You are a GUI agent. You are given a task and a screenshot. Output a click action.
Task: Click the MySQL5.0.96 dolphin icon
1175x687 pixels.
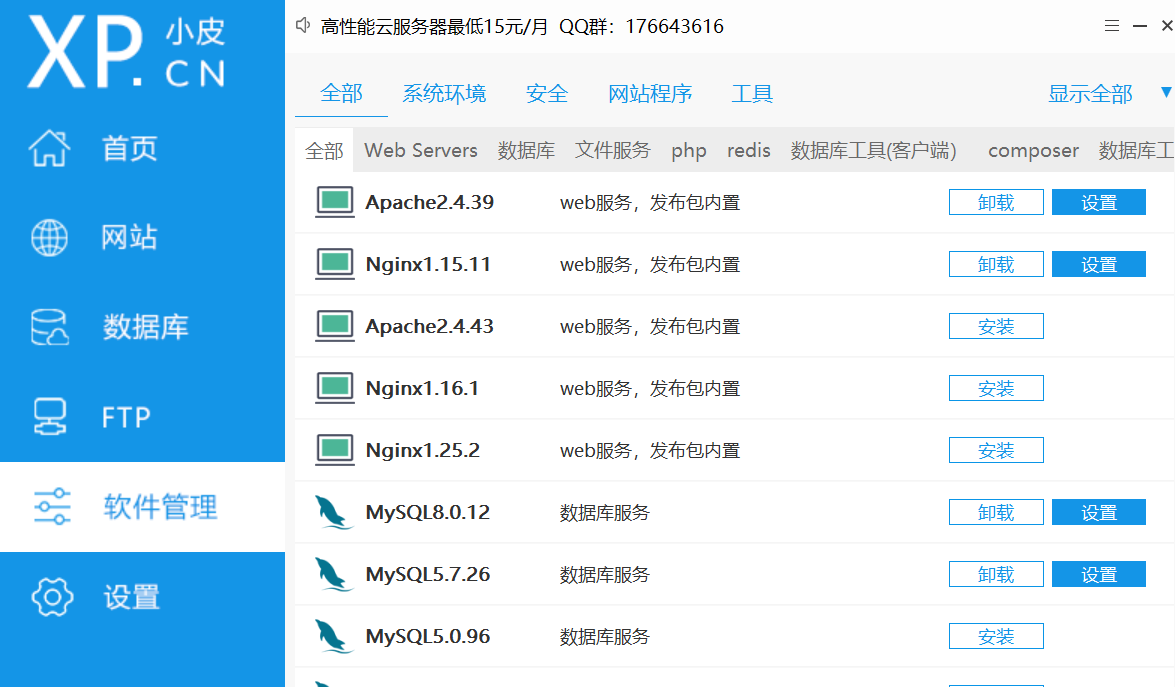click(x=333, y=637)
